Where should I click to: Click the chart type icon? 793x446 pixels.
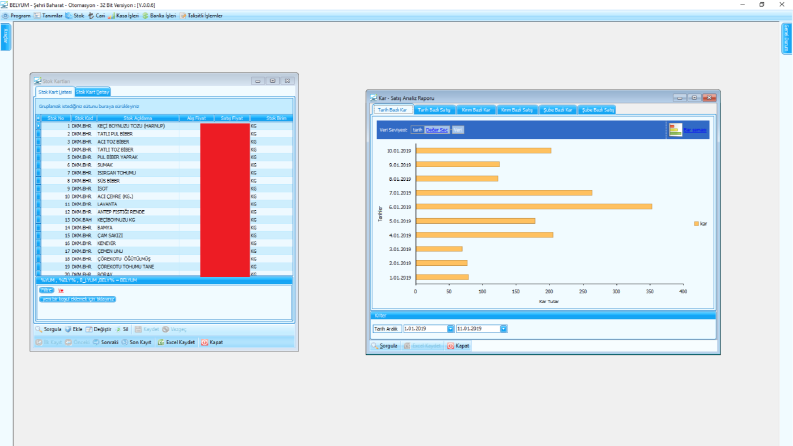[675, 130]
